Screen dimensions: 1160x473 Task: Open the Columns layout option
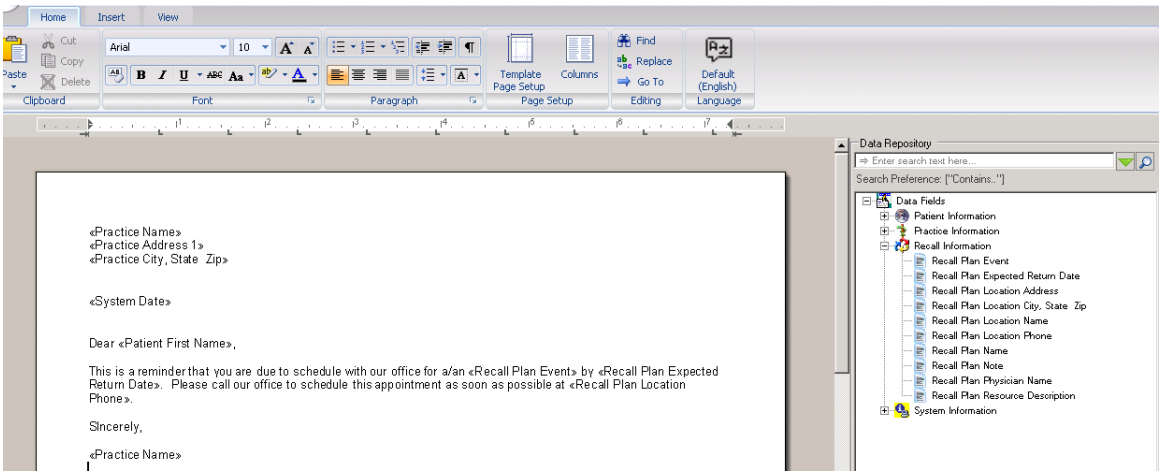coord(579,57)
